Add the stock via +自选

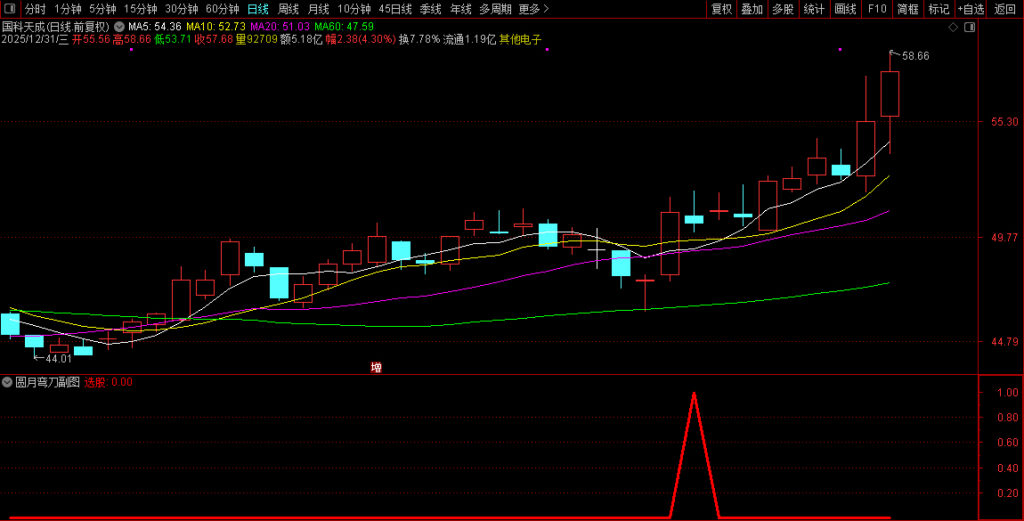click(970, 9)
